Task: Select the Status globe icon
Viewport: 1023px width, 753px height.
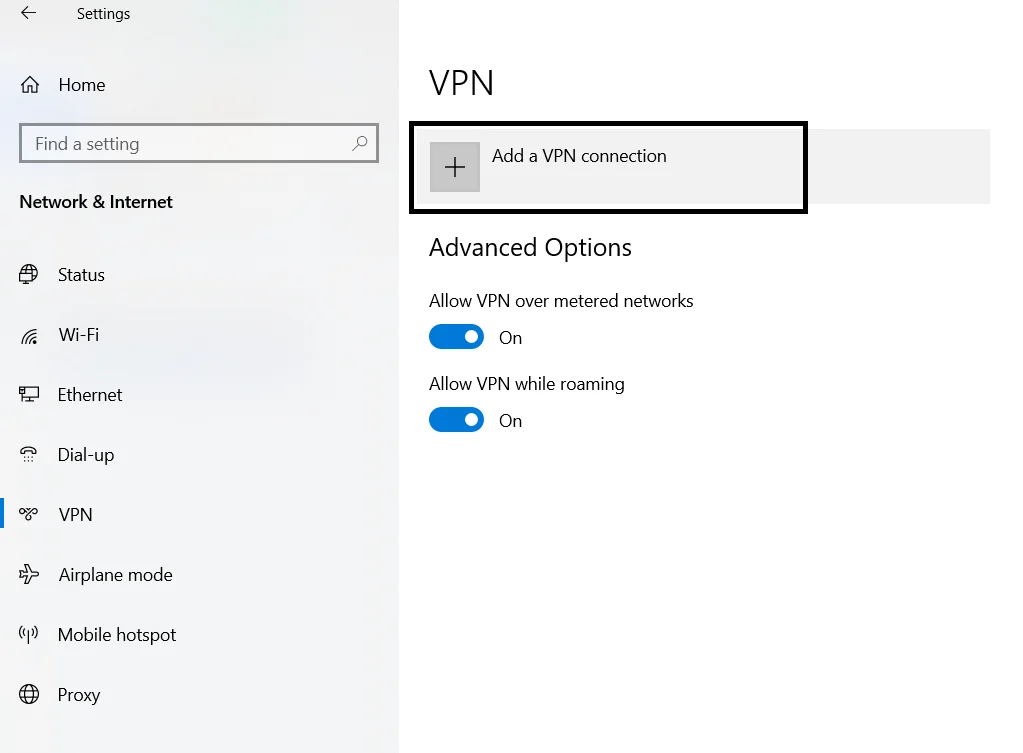Action: [29, 274]
